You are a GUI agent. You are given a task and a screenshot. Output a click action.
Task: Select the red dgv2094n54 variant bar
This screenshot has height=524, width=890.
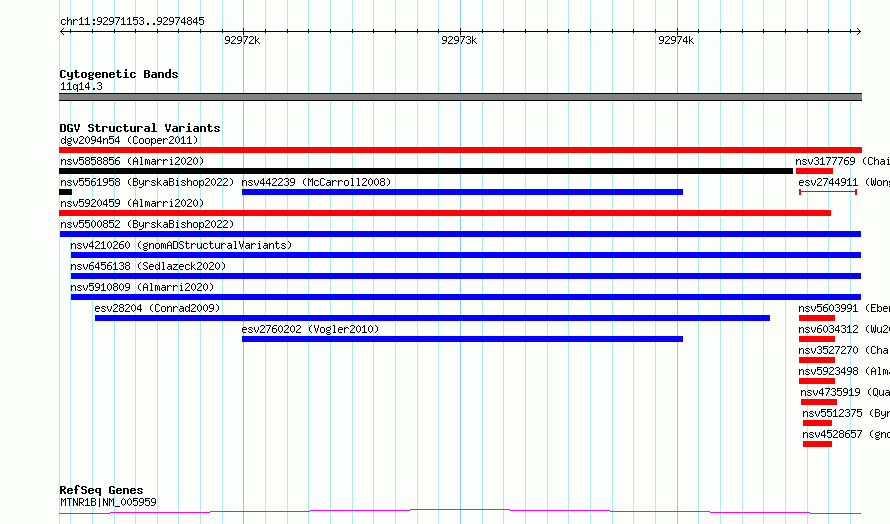click(460, 150)
